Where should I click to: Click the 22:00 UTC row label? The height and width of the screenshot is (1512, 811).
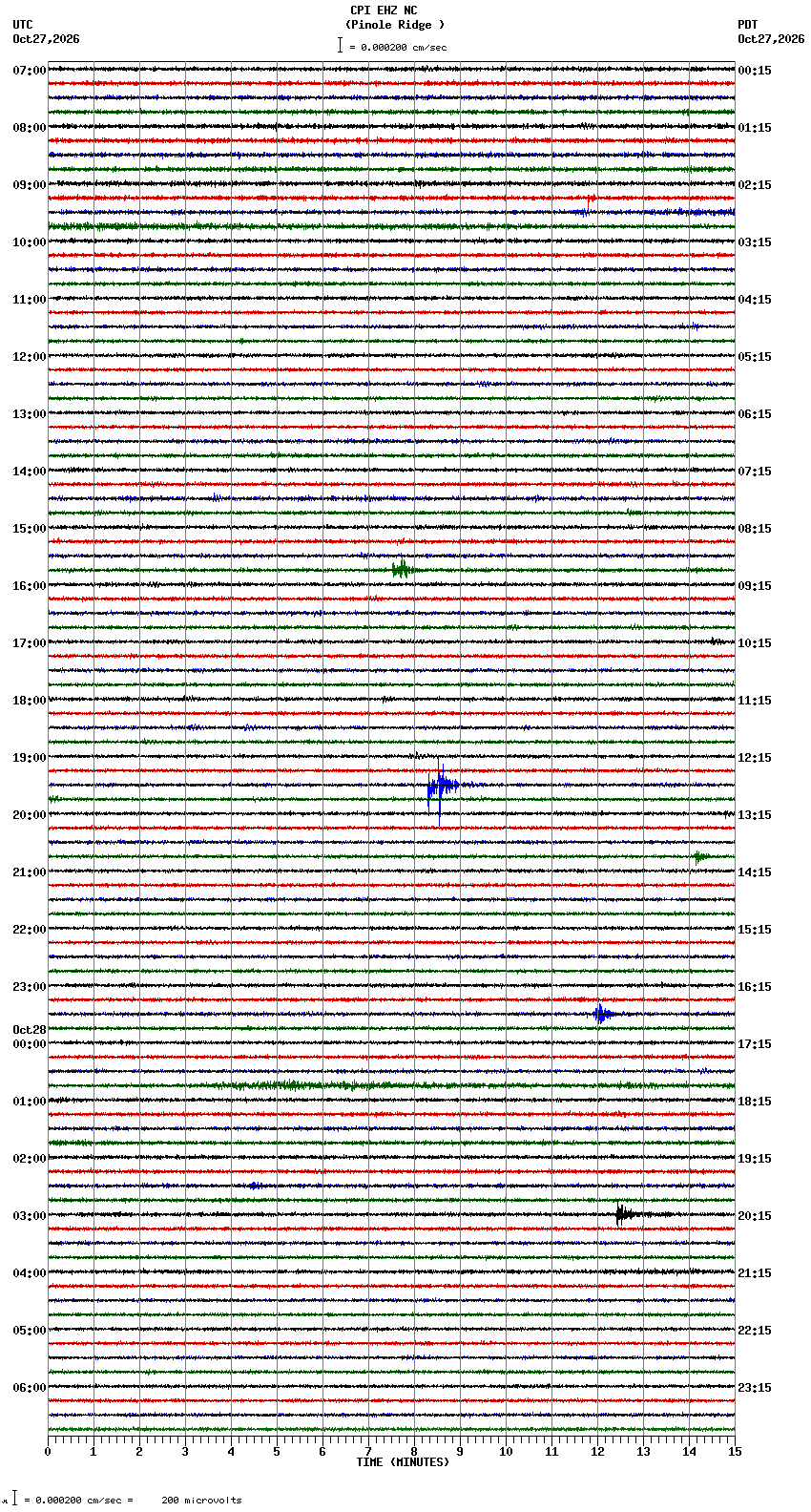(30, 930)
